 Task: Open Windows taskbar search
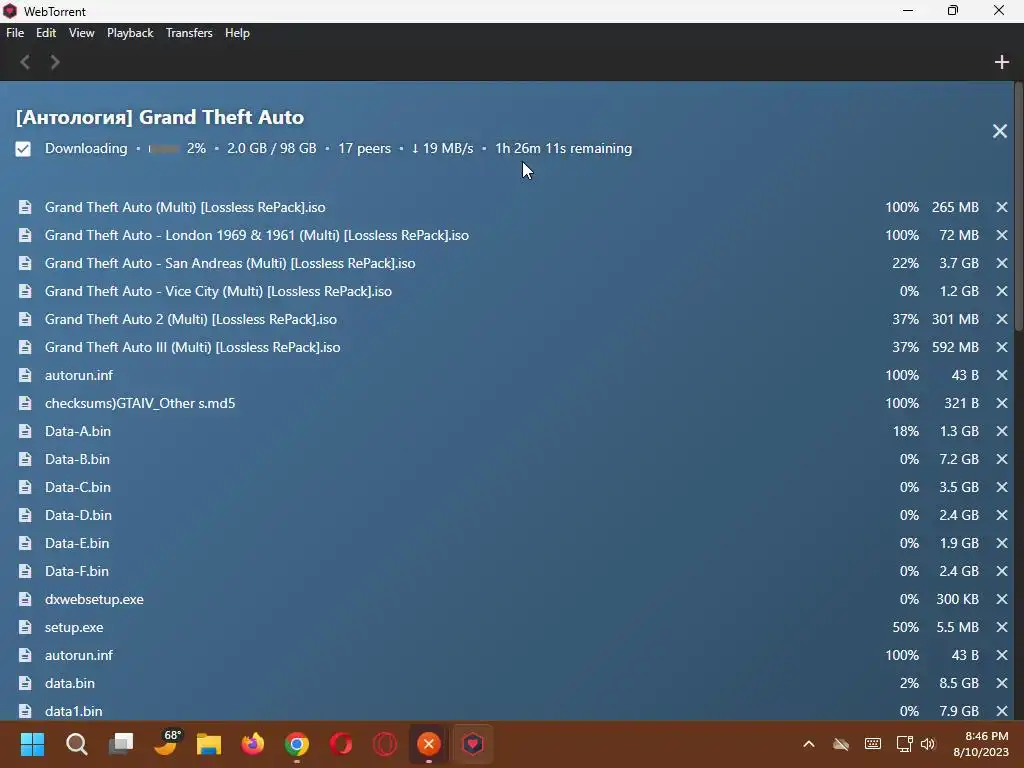click(76, 744)
